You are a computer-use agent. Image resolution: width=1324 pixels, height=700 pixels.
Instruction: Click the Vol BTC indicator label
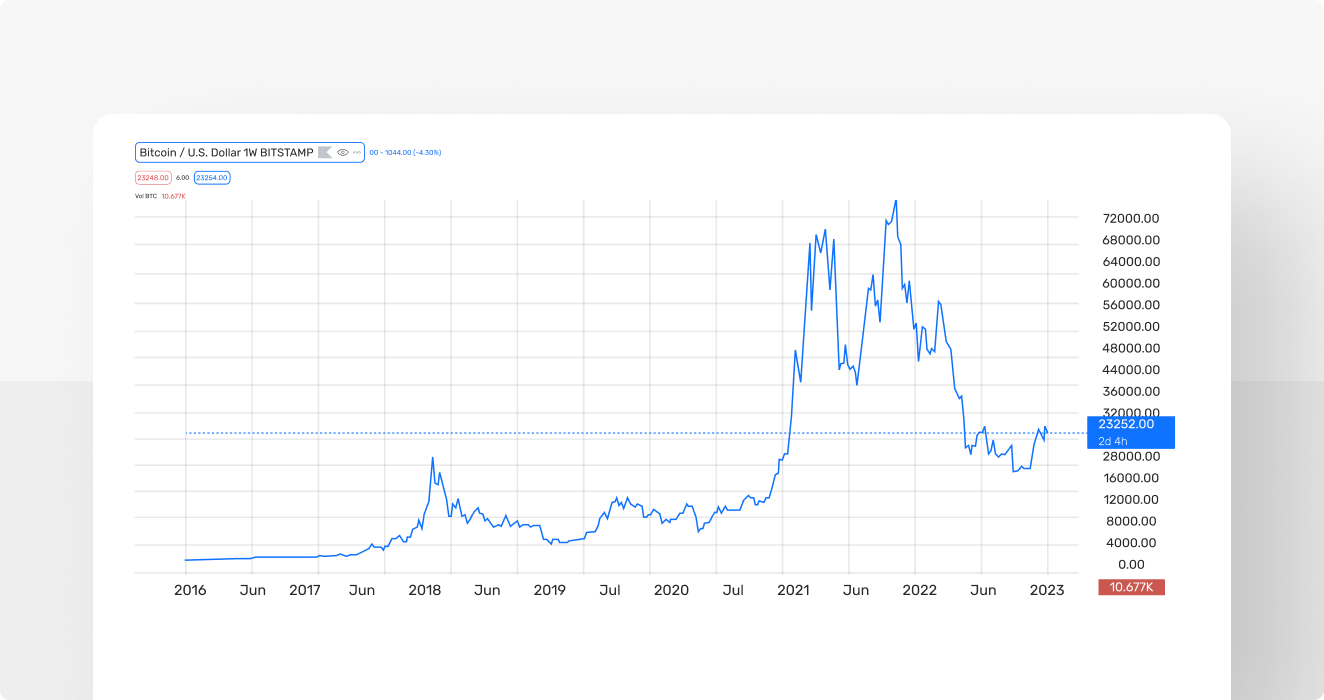tap(146, 196)
